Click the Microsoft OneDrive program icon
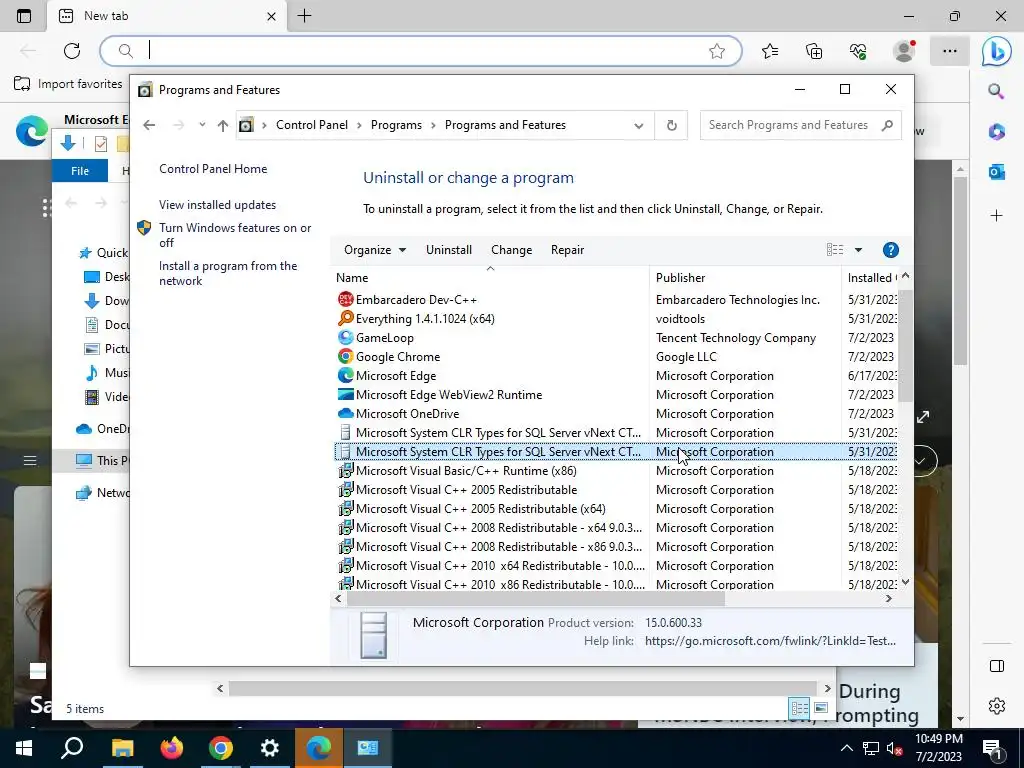The height and width of the screenshot is (768, 1024). pyautogui.click(x=345, y=413)
